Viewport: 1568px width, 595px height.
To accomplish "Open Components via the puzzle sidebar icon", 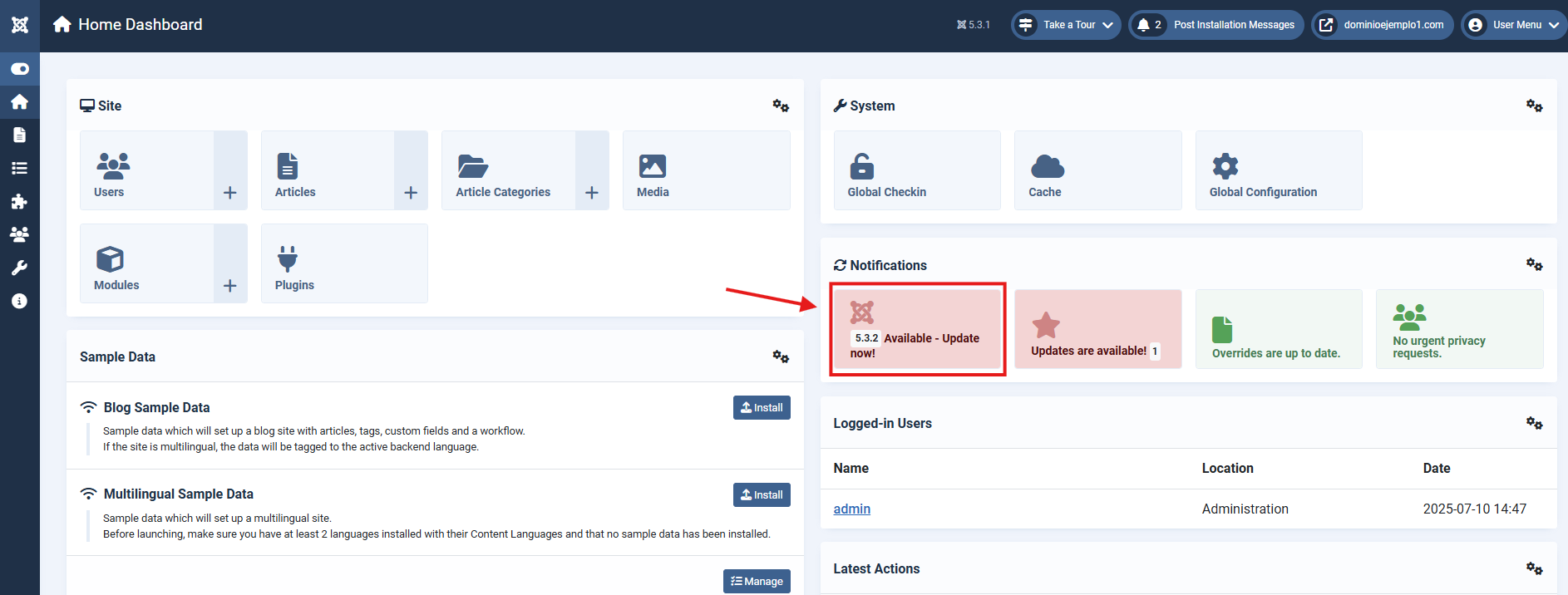I will (x=20, y=201).
